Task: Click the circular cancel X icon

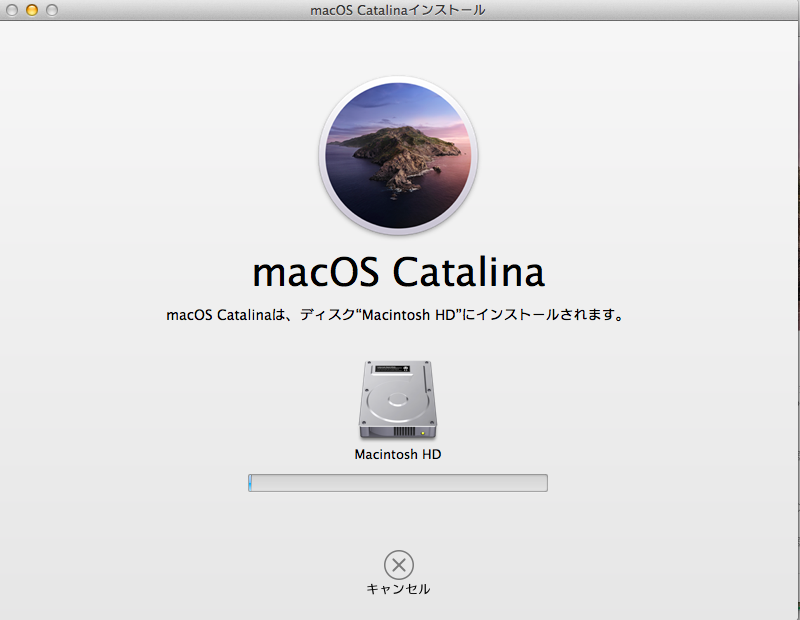Action: click(x=398, y=565)
